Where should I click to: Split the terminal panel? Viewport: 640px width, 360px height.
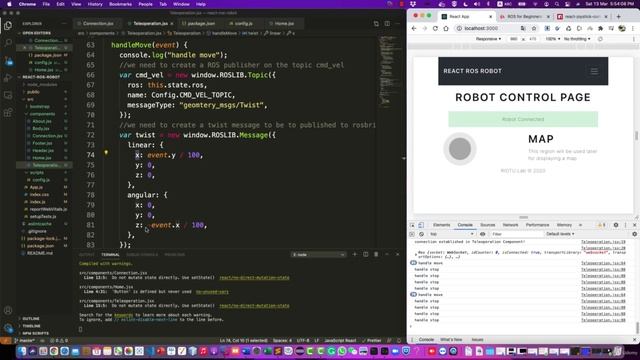point(365,254)
